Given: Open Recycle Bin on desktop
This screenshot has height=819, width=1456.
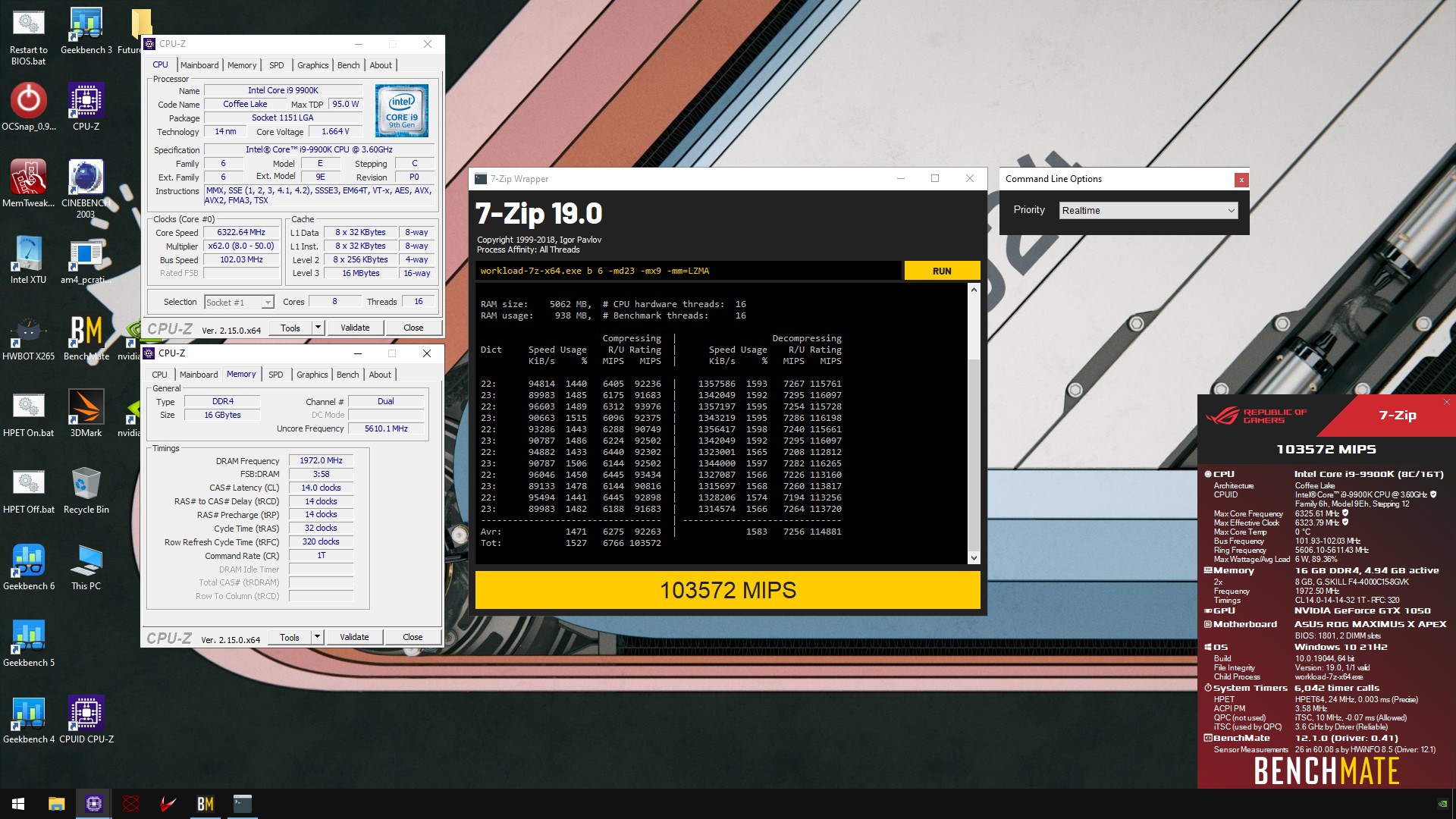Looking at the screenshot, I should [86, 490].
